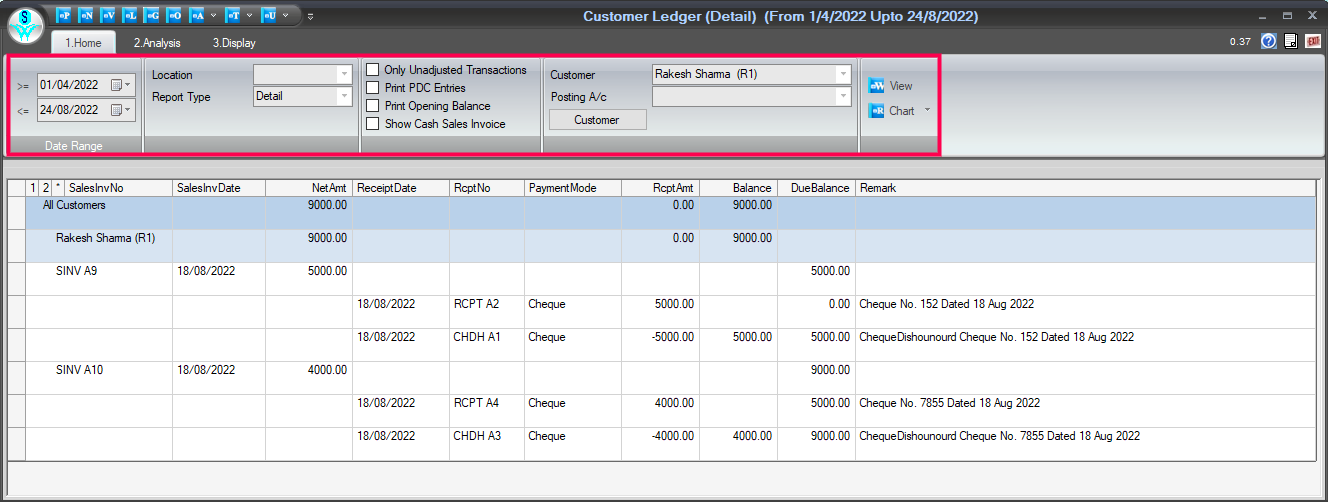Switch to the 1.Home tab

point(84,43)
